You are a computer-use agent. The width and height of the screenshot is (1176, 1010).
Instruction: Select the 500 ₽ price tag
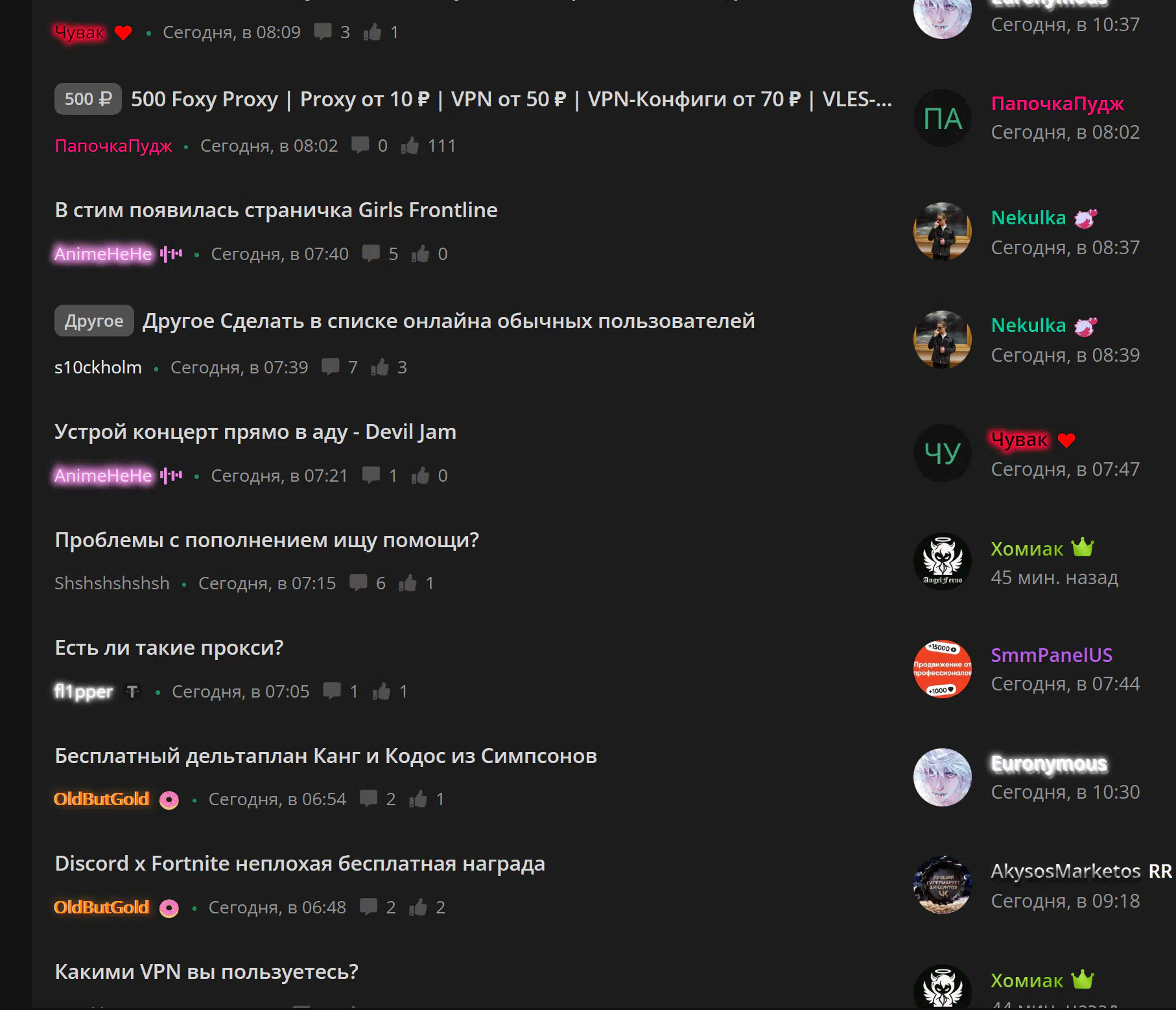tap(88, 99)
